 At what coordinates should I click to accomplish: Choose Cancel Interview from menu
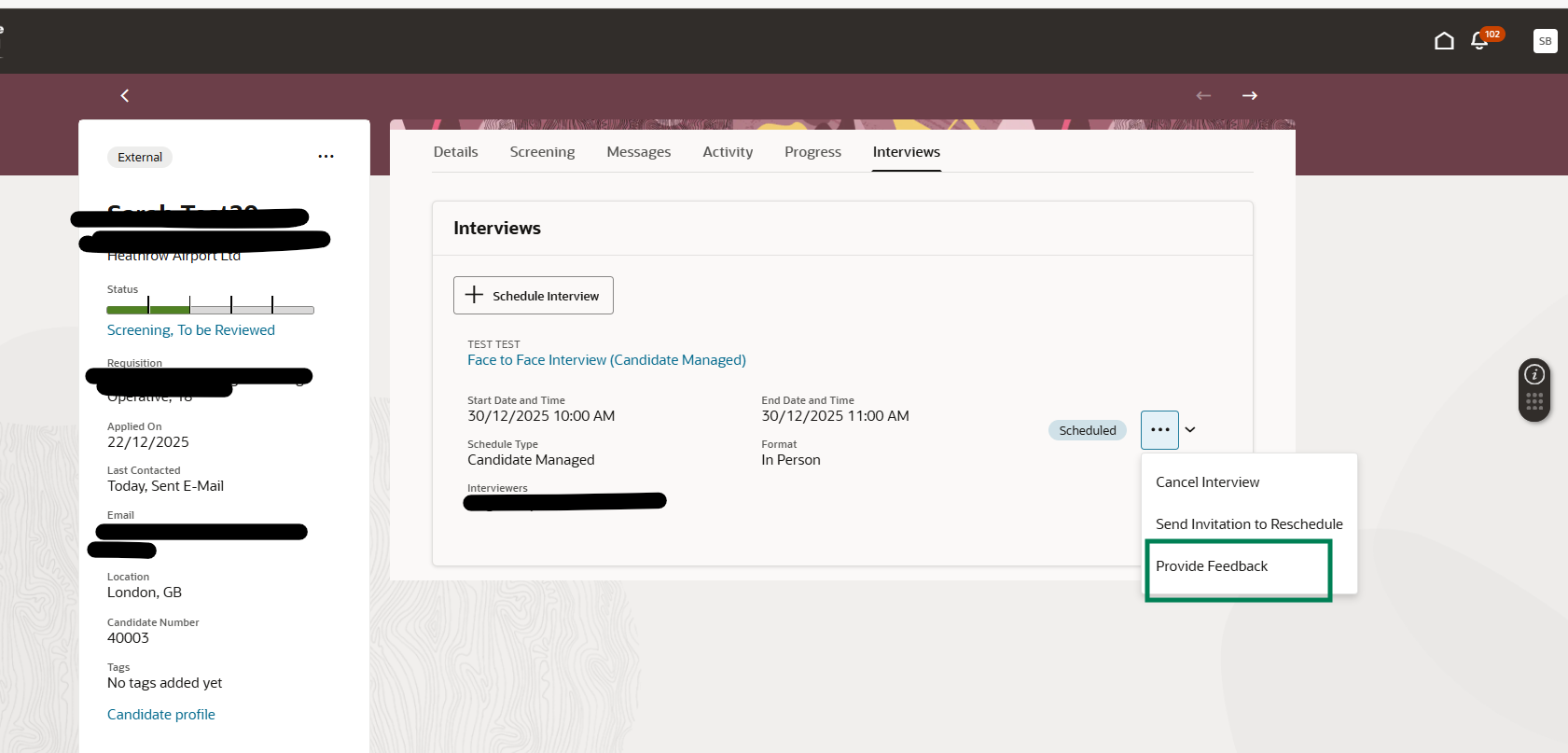click(1207, 482)
